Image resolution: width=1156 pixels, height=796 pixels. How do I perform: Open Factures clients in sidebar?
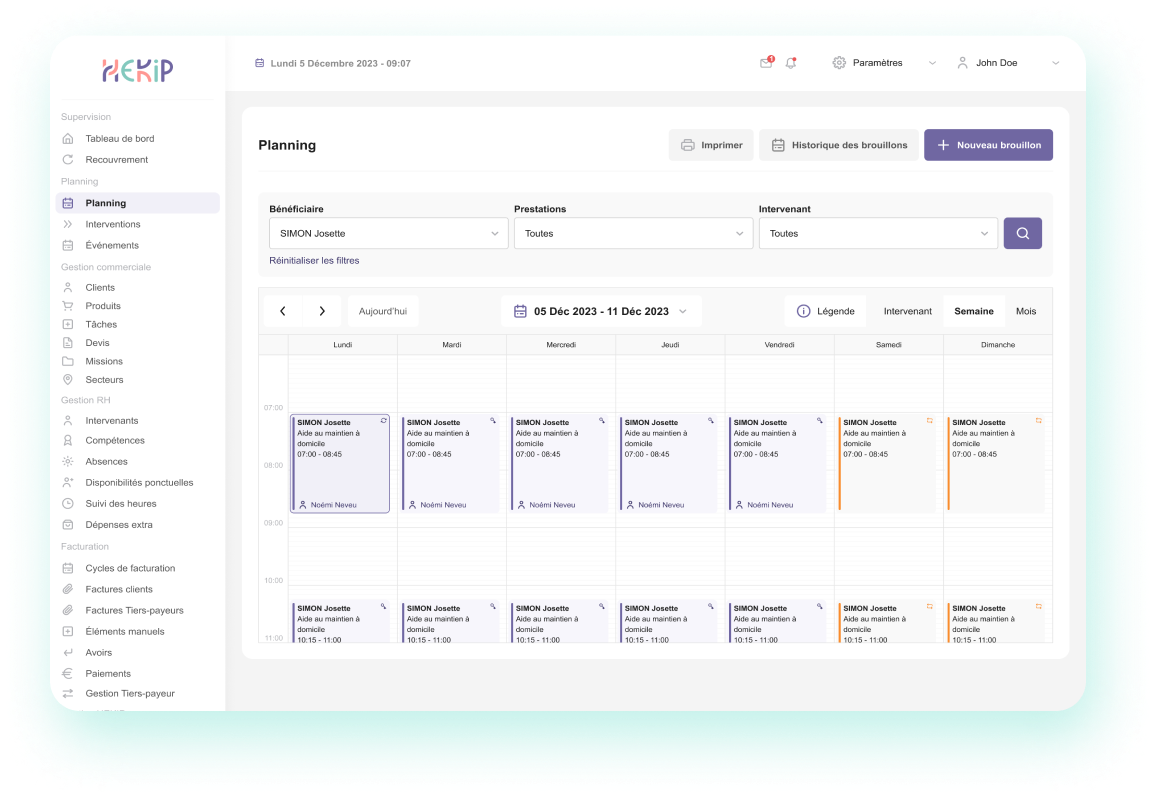click(119, 589)
